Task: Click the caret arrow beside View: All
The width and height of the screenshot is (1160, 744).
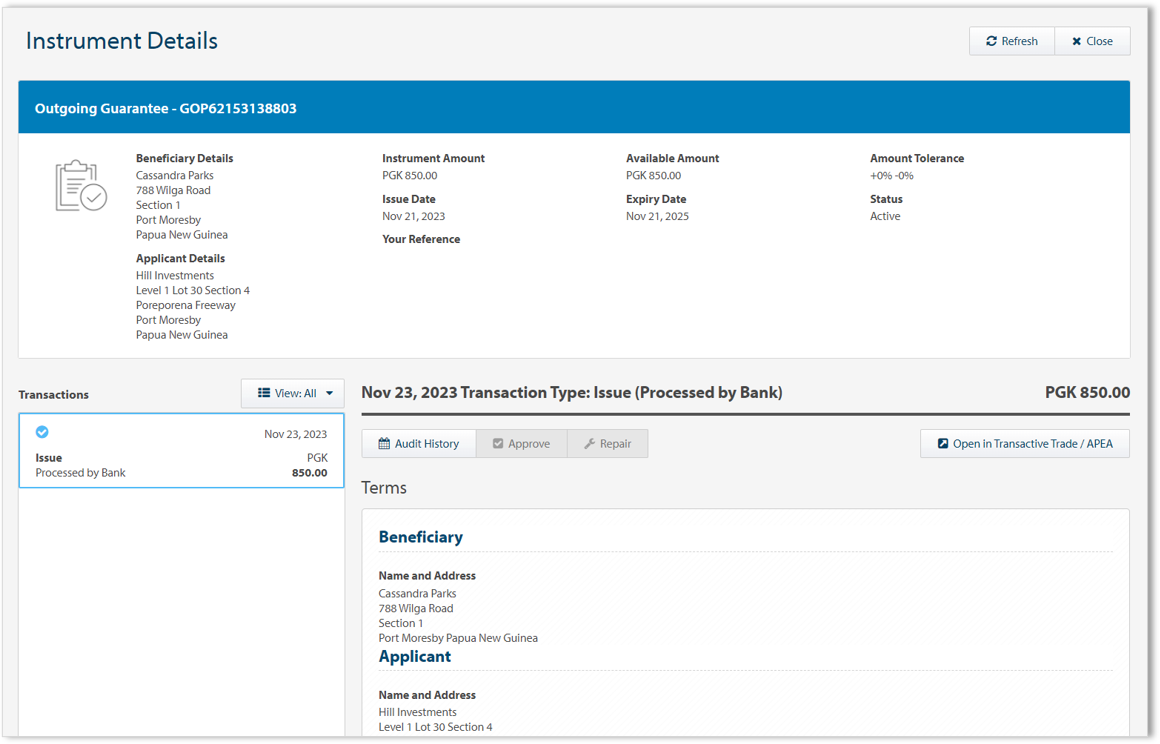Action: click(x=329, y=394)
